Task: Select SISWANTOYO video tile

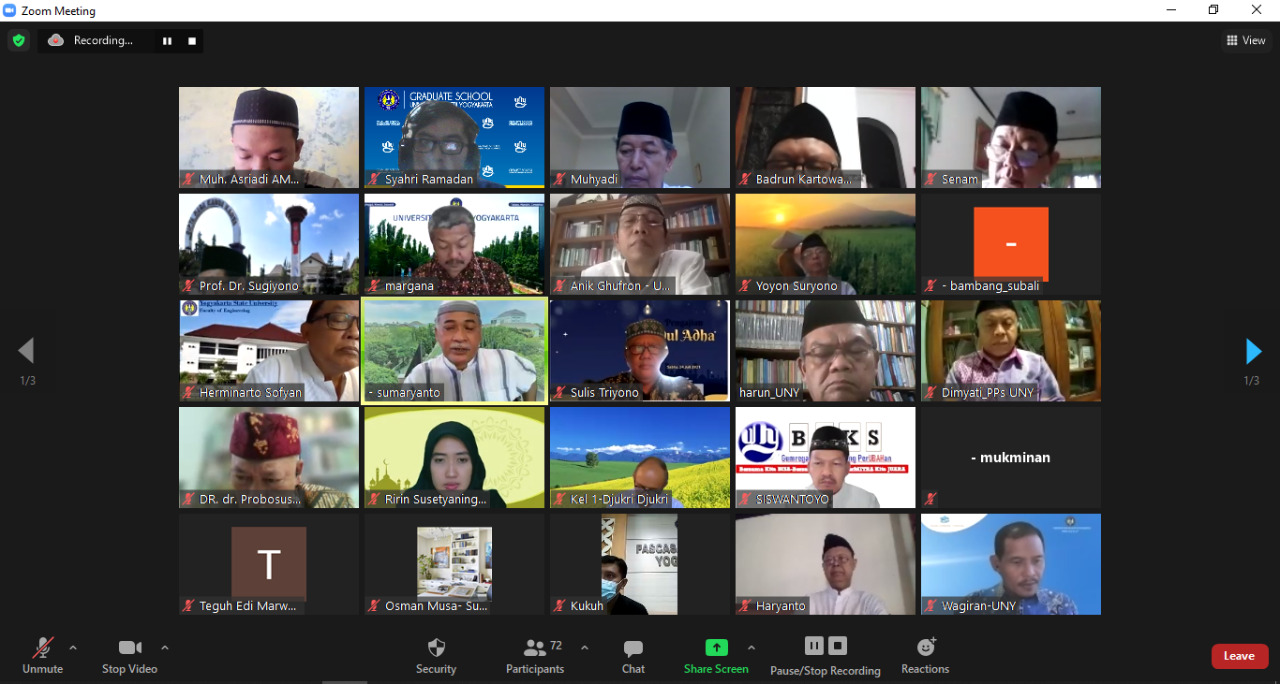Action: click(825, 457)
